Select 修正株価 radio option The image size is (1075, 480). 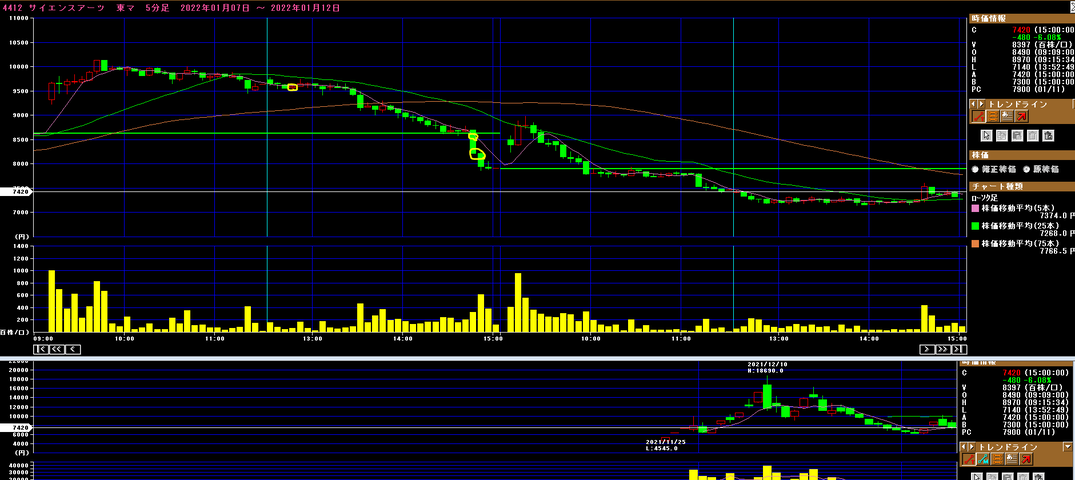[x=975, y=169]
